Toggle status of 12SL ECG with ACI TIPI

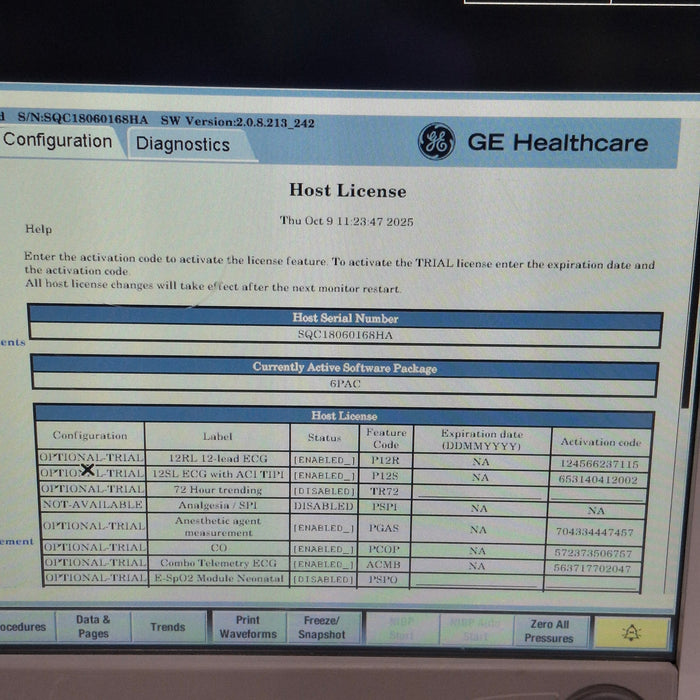(x=324, y=475)
